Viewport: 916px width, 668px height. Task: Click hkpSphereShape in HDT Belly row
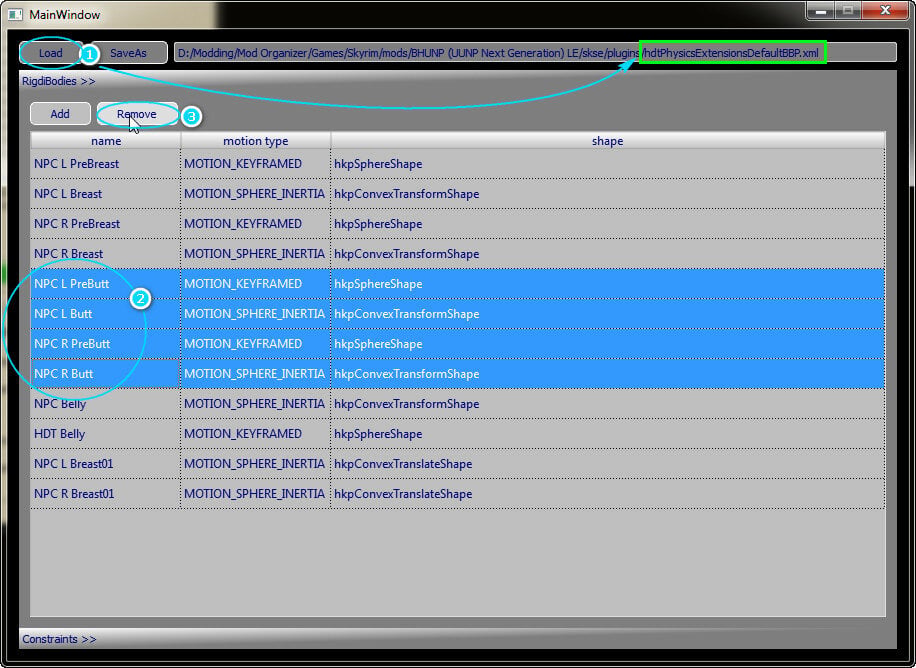(378, 434)
